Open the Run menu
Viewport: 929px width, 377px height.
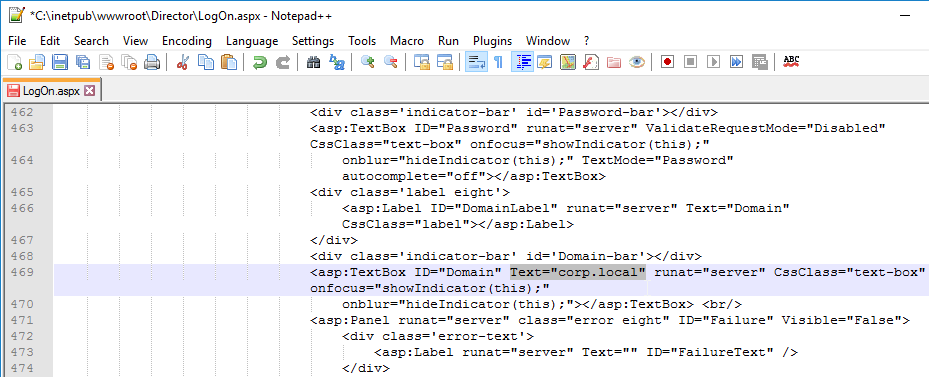(x=449, y=41)
